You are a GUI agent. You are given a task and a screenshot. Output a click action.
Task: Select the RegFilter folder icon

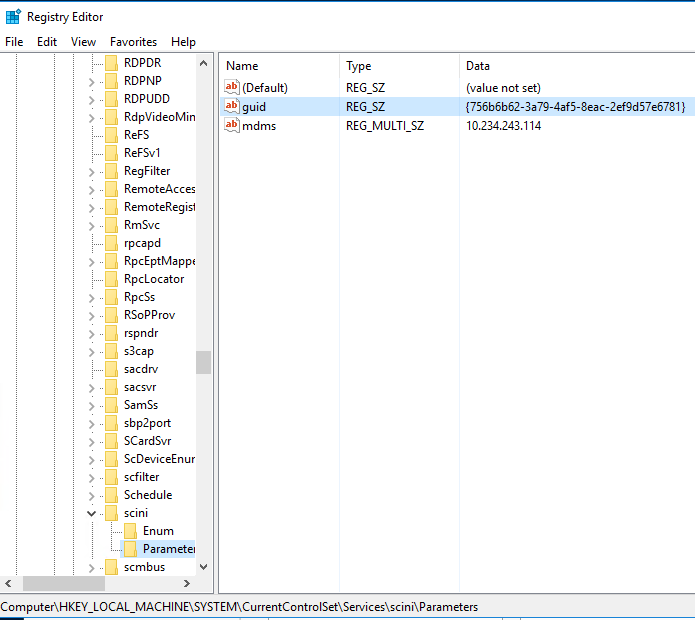[x=112, y=171]
